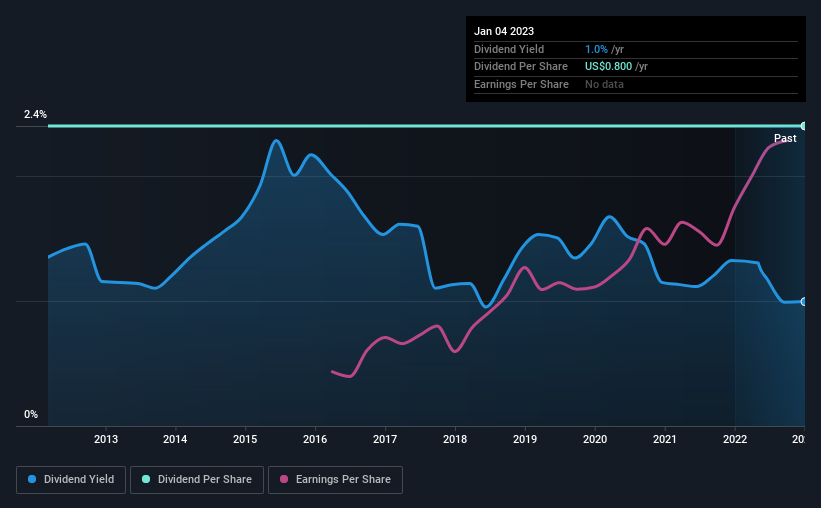
Task: Toggle the Dividend Yield legend button
Action: pyautogui.click(x=71, y=480)
